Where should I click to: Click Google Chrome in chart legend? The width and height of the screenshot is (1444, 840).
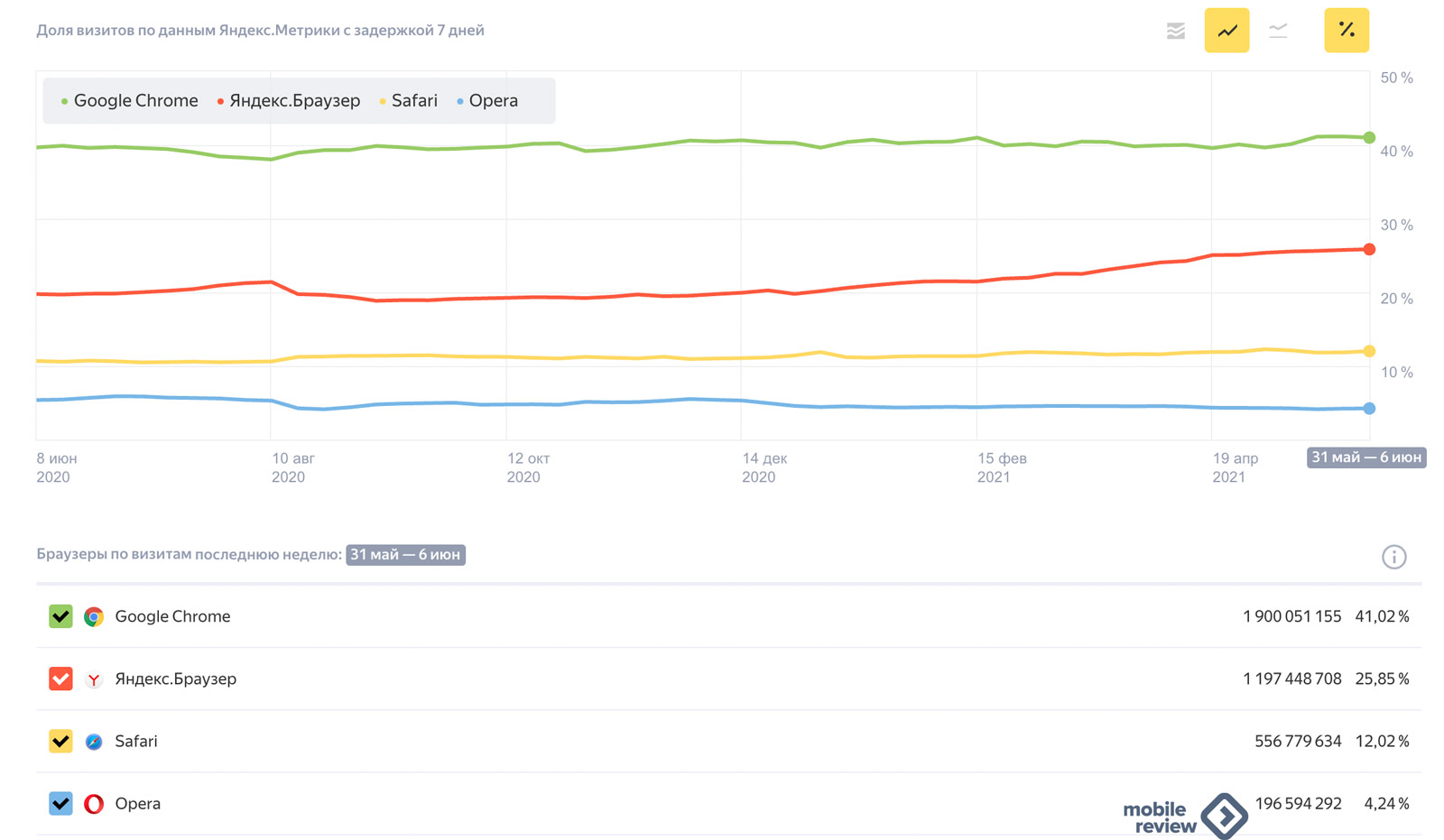point(130,101)
